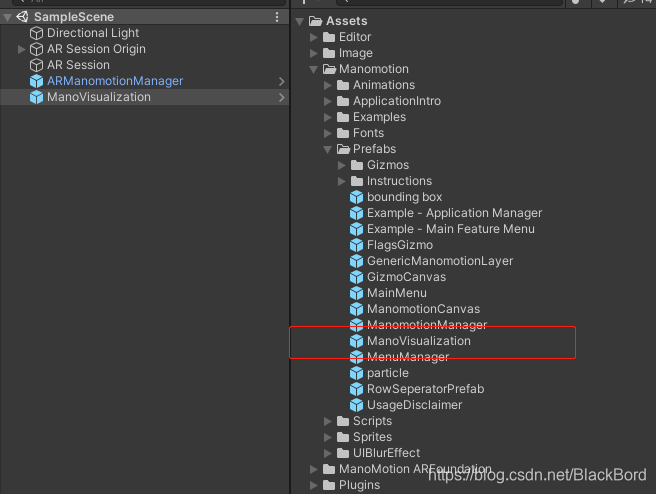Click the FlagsGizmo prefab icon
The height and width of the screenshot is (494, 656).
(356, 245)
